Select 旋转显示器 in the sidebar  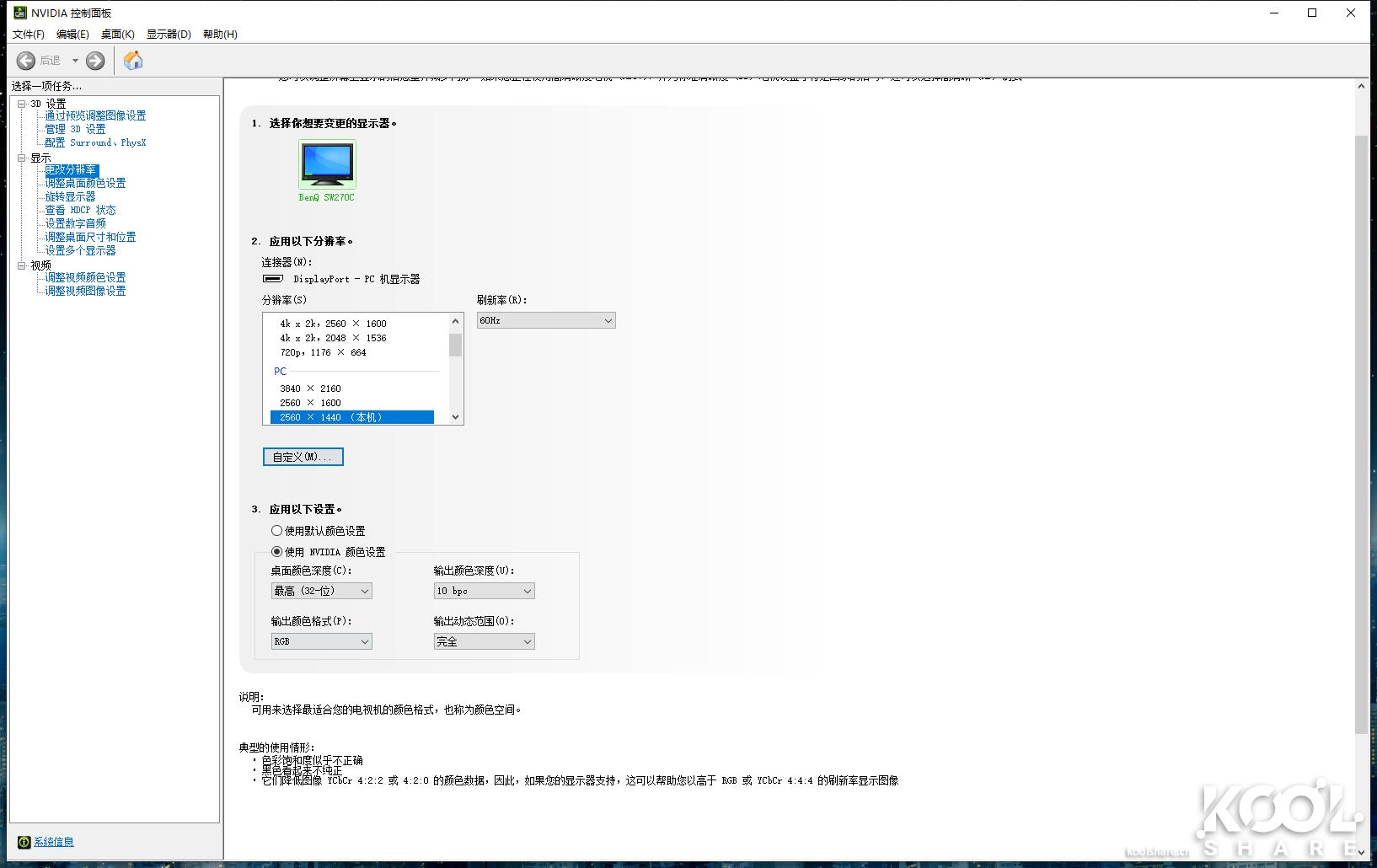coord(70,196)
